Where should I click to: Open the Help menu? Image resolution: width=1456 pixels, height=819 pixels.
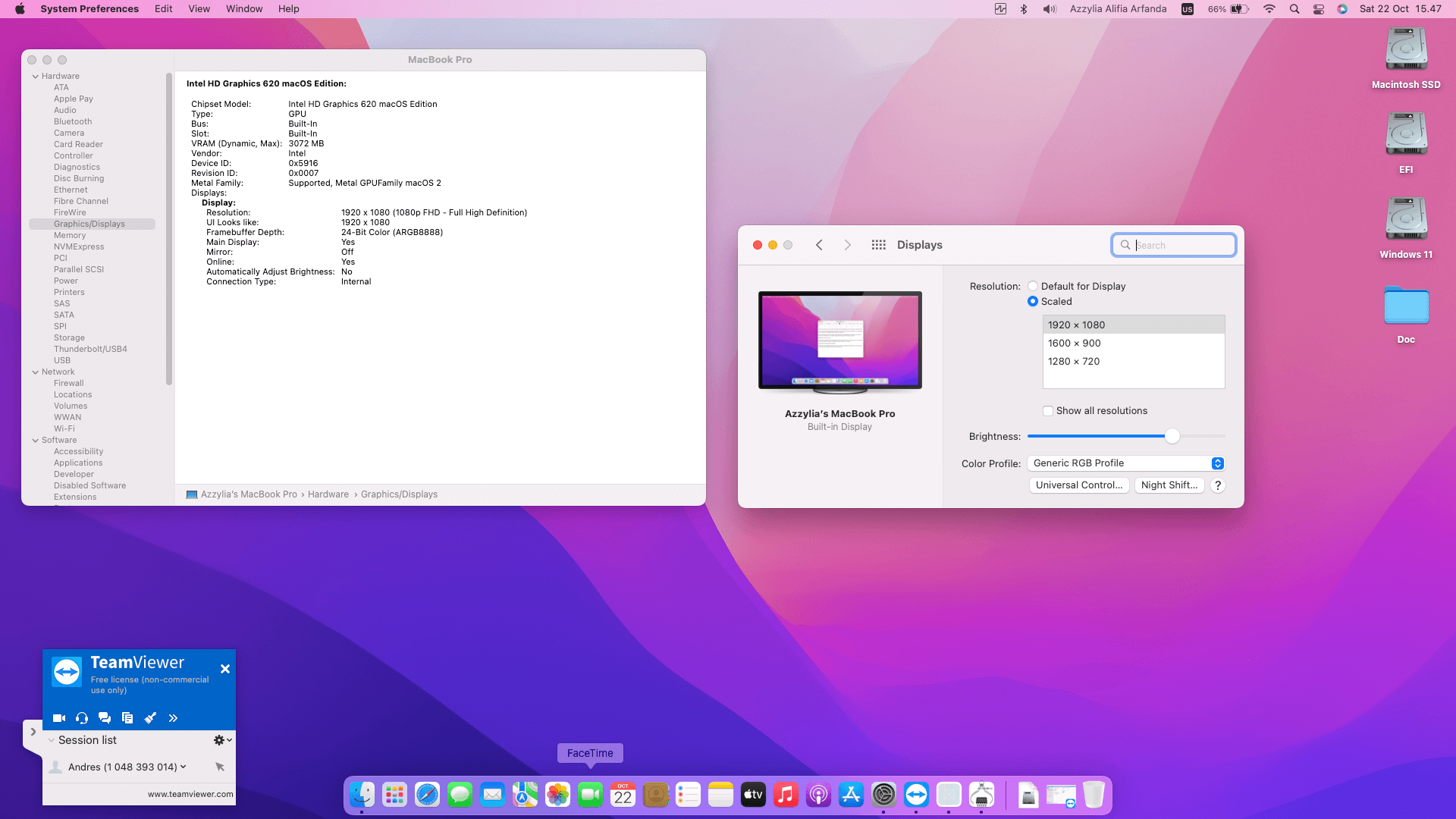[x=289, y=9]
